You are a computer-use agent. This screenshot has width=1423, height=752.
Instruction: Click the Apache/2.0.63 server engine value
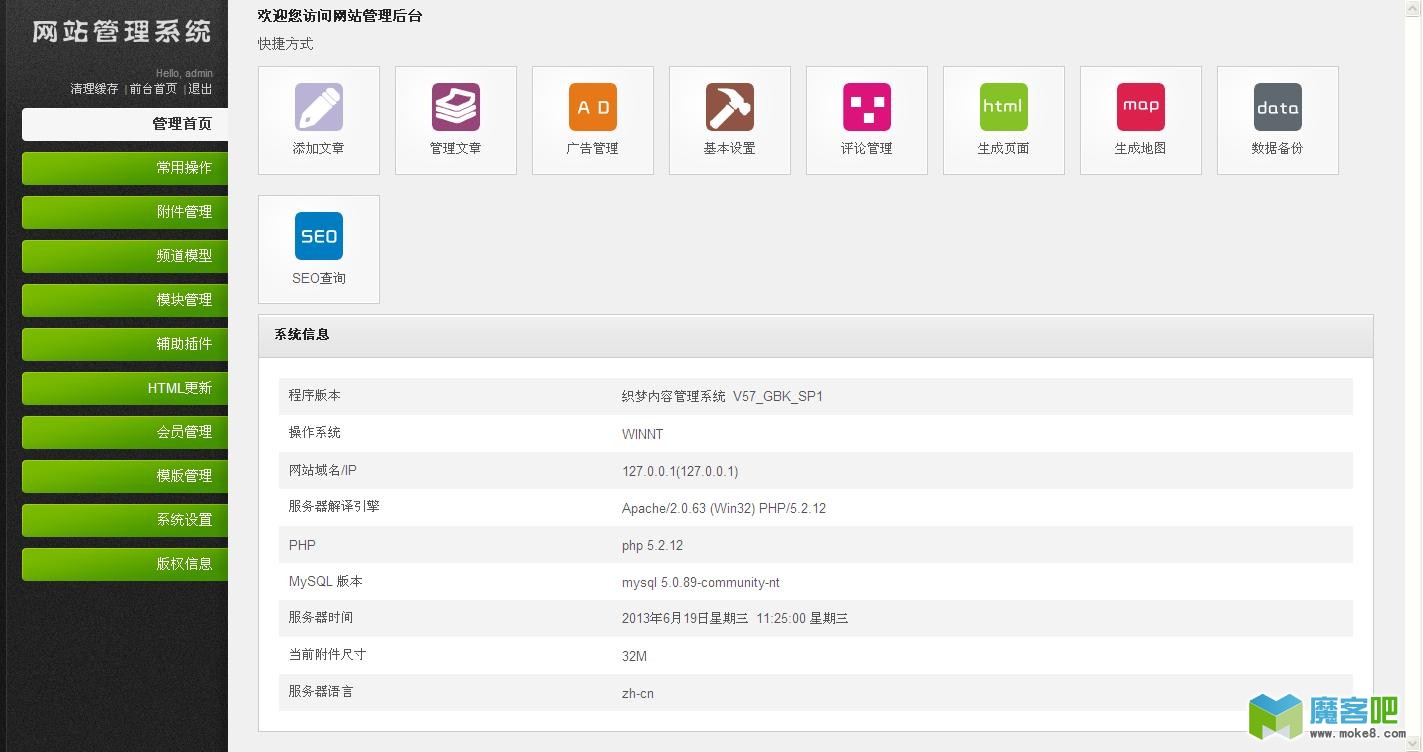click(x=724, y=508)
